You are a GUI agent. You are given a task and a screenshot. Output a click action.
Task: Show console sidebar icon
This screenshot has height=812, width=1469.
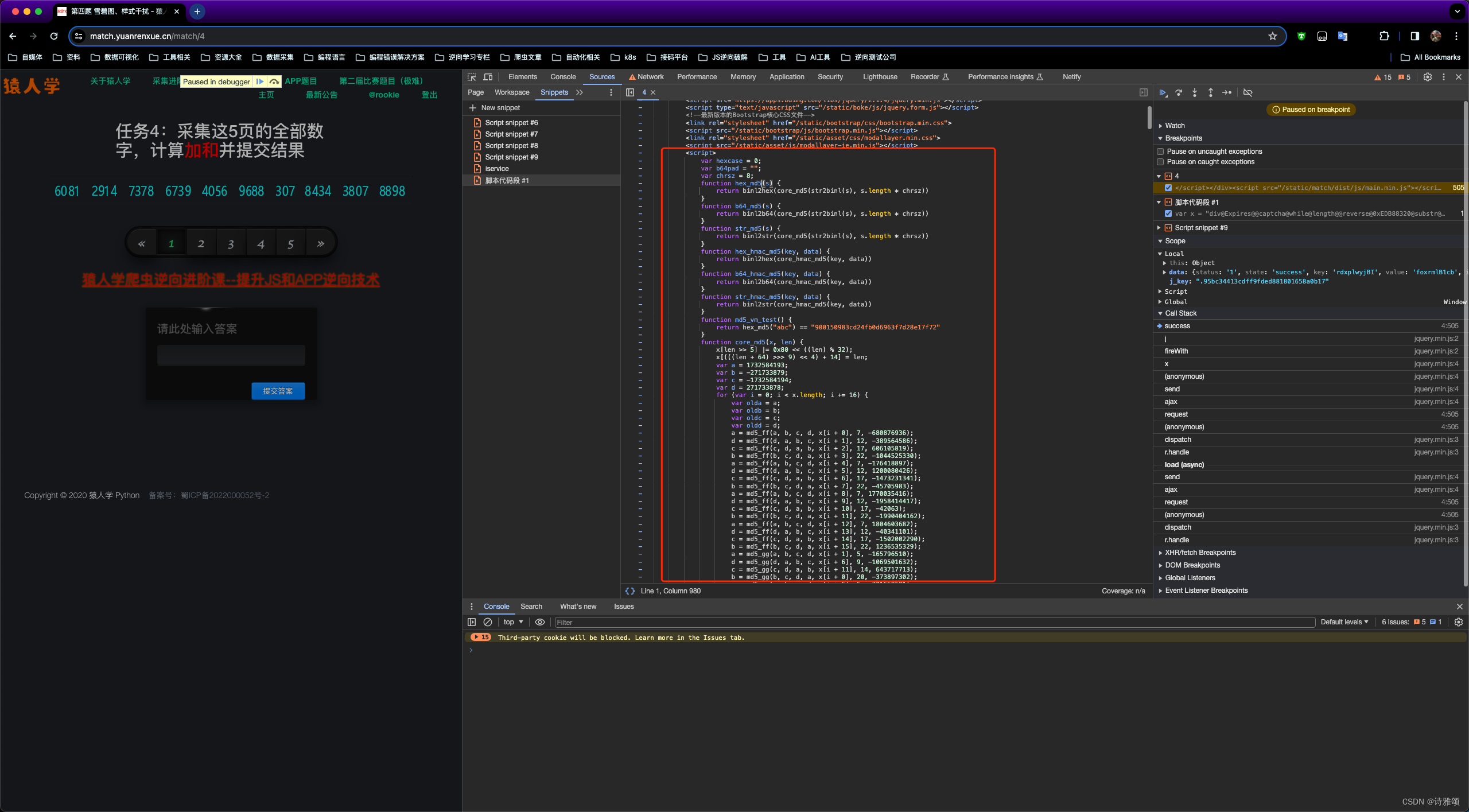pos(472,622)
